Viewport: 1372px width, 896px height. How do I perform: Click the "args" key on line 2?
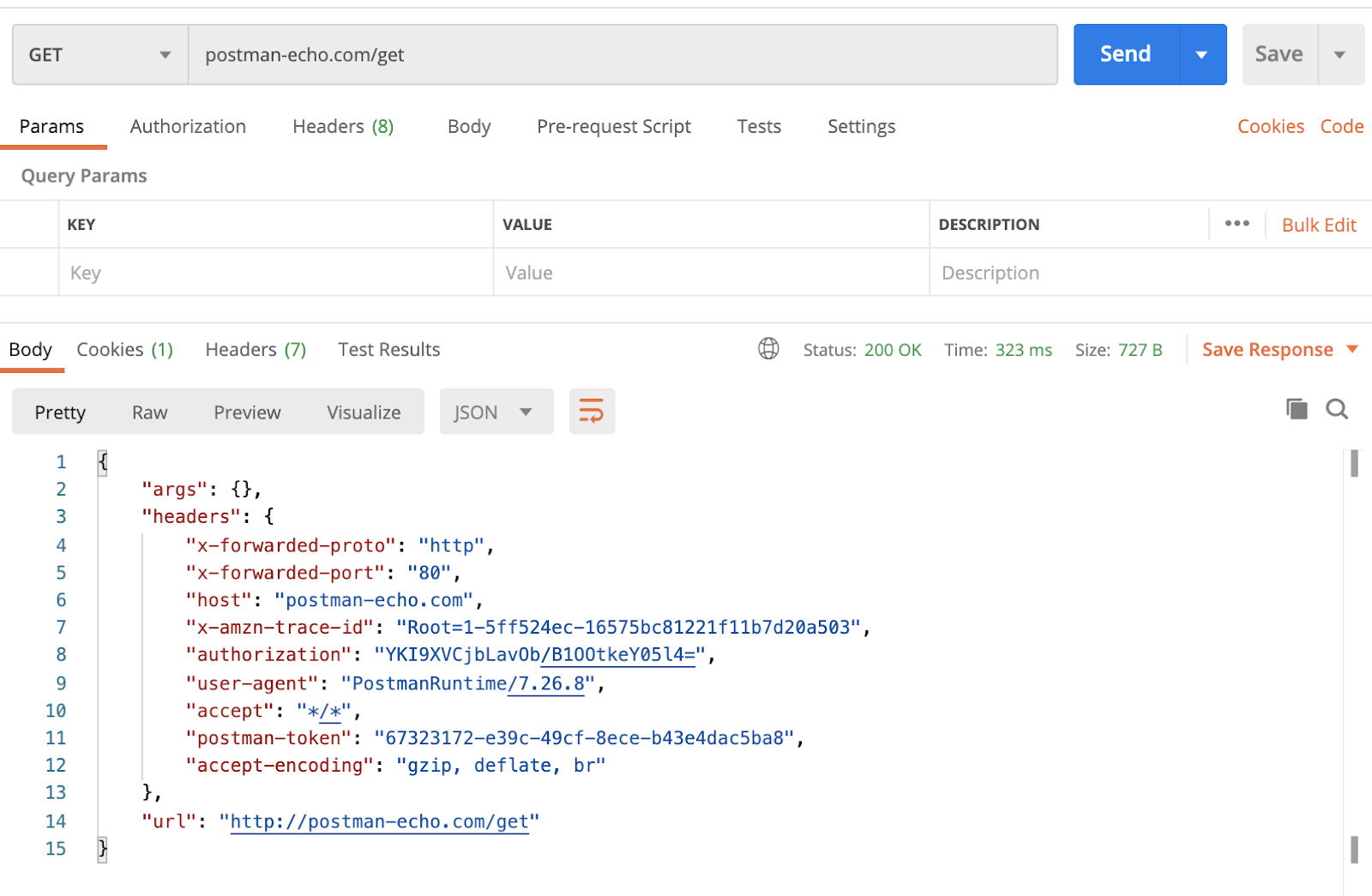(175, 490)
